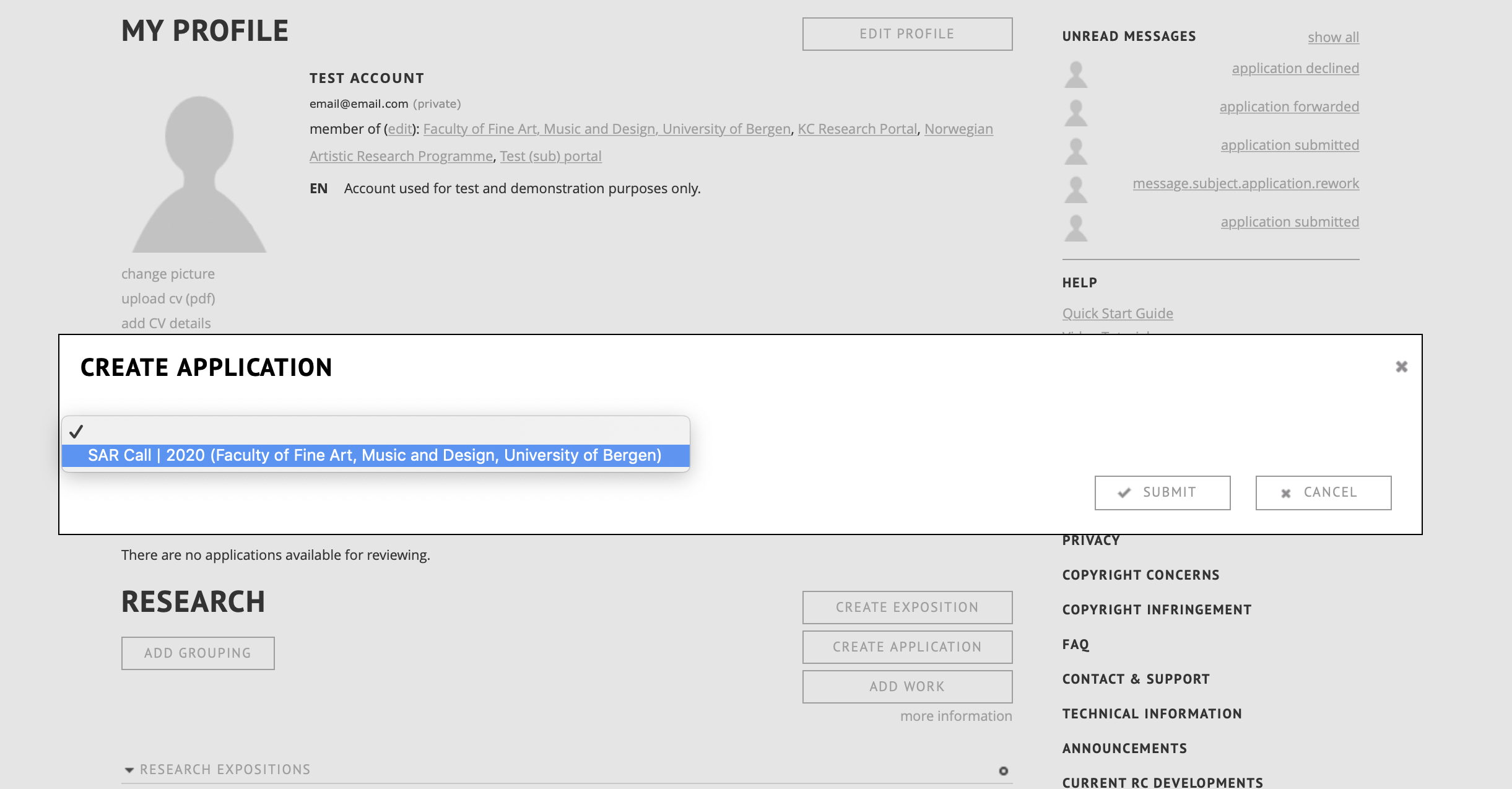Screen dimensions: 1512x789
Task: Open Contact & Support menu item
Action: click(x=1136, y=679)
